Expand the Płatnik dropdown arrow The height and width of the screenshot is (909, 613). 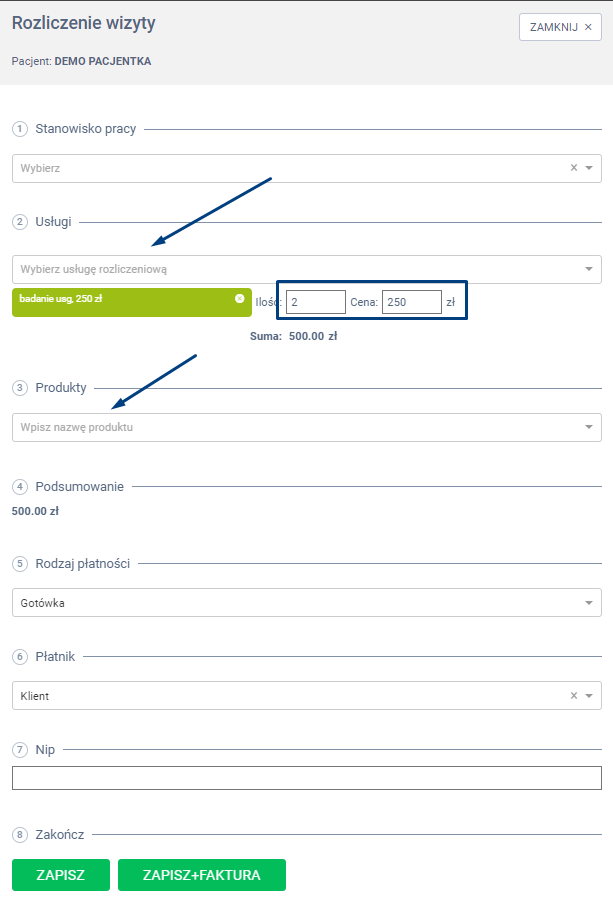589,696
